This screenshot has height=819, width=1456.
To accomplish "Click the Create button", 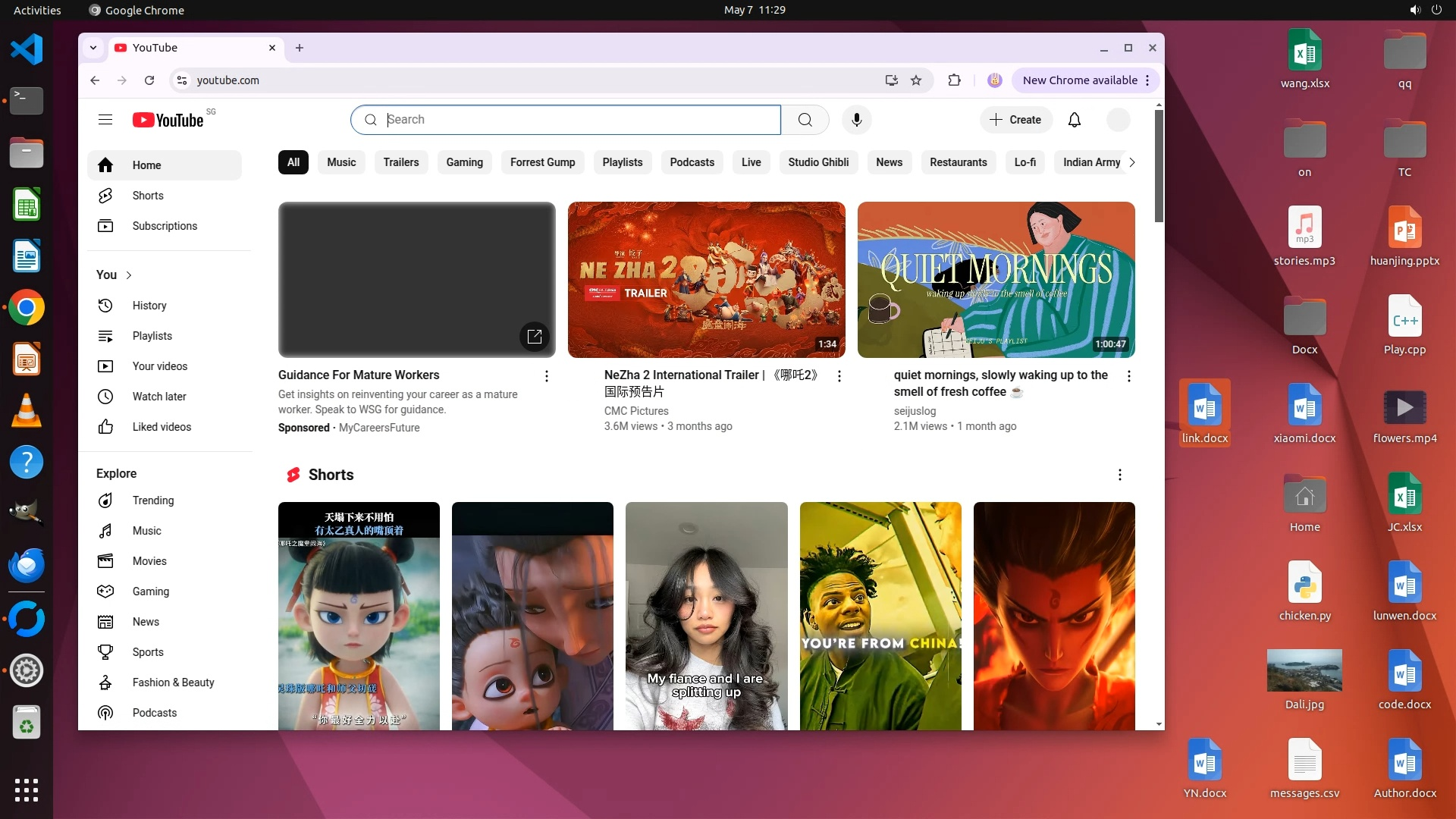I will pyautogui.click(x=1015, y=120).
